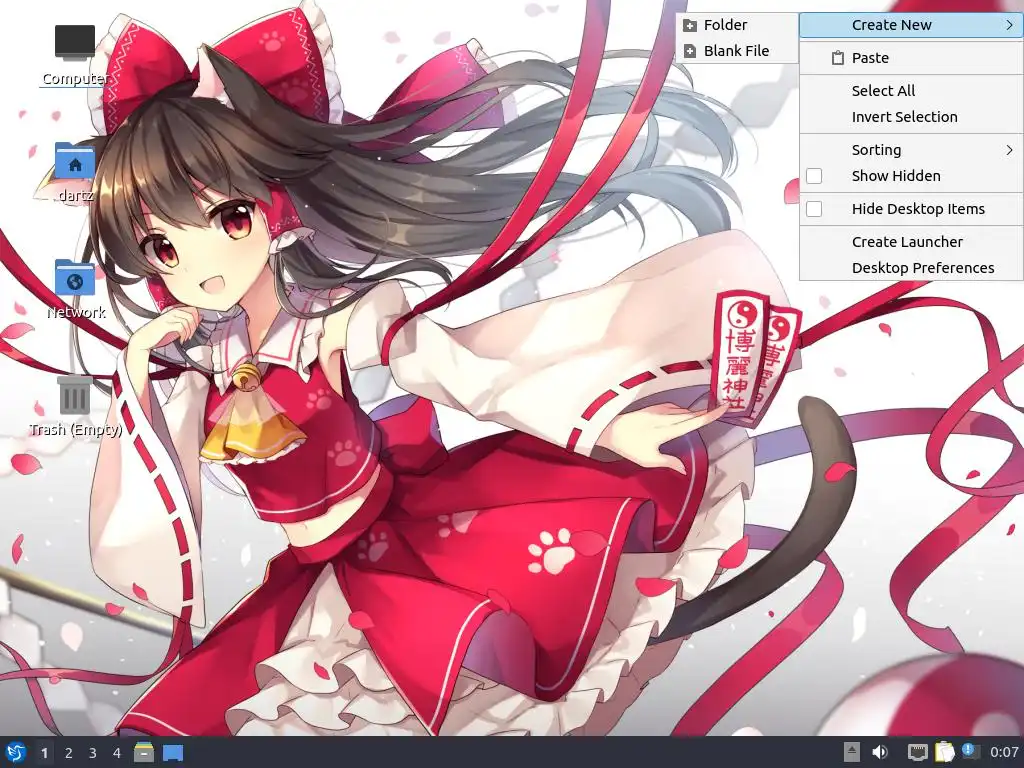Click the blue show desktop panel icon
Image resolution: width=1024 pixels, height=768 pixels.
[173, 753]
